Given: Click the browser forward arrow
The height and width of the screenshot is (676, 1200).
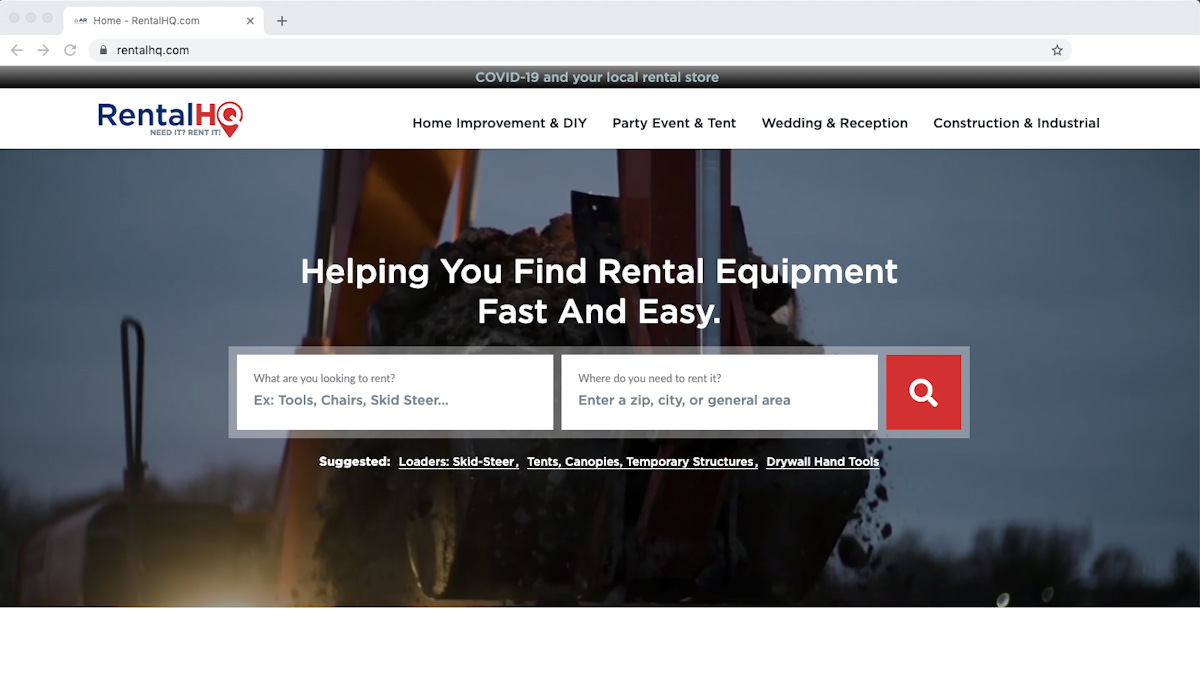Looking at the screenshot, I should [x=42, y=50].
